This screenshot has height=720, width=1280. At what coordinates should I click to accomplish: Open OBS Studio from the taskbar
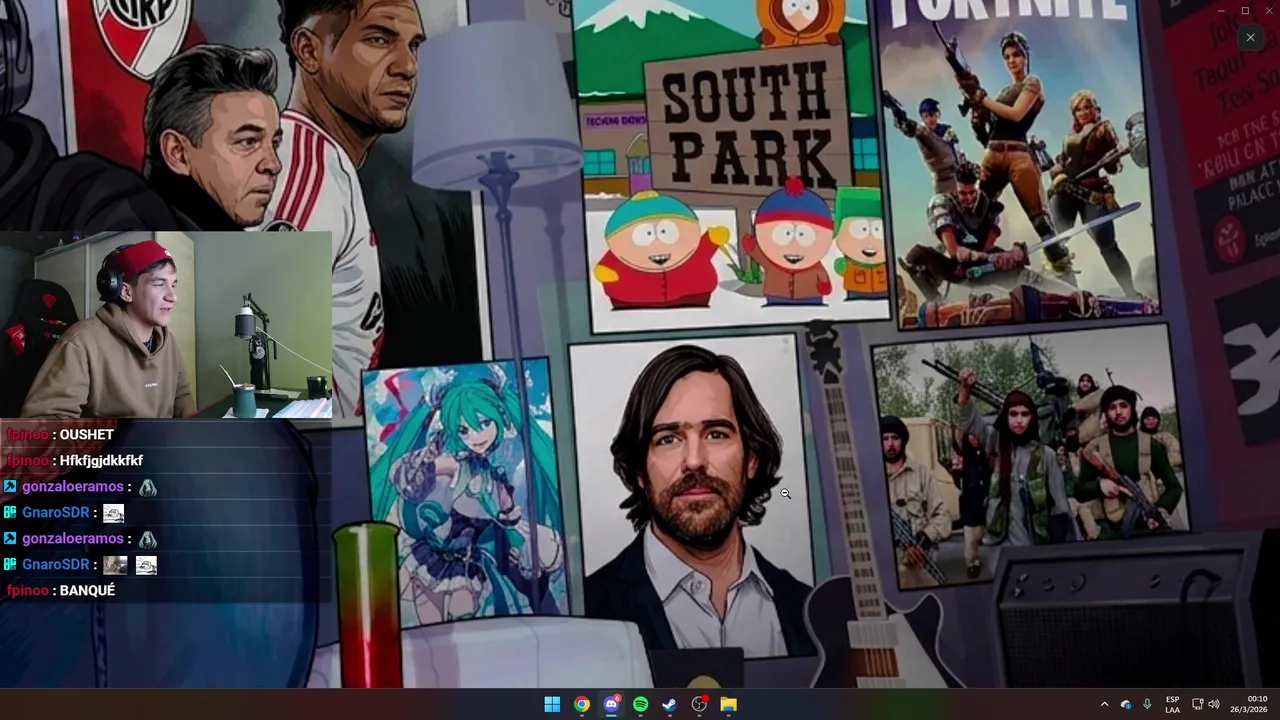point(699,704)
